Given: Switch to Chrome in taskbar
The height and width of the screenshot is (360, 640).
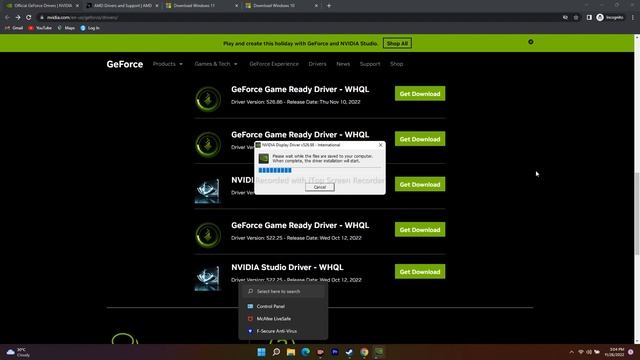Looking at the screenshot, I should (364, 352).
